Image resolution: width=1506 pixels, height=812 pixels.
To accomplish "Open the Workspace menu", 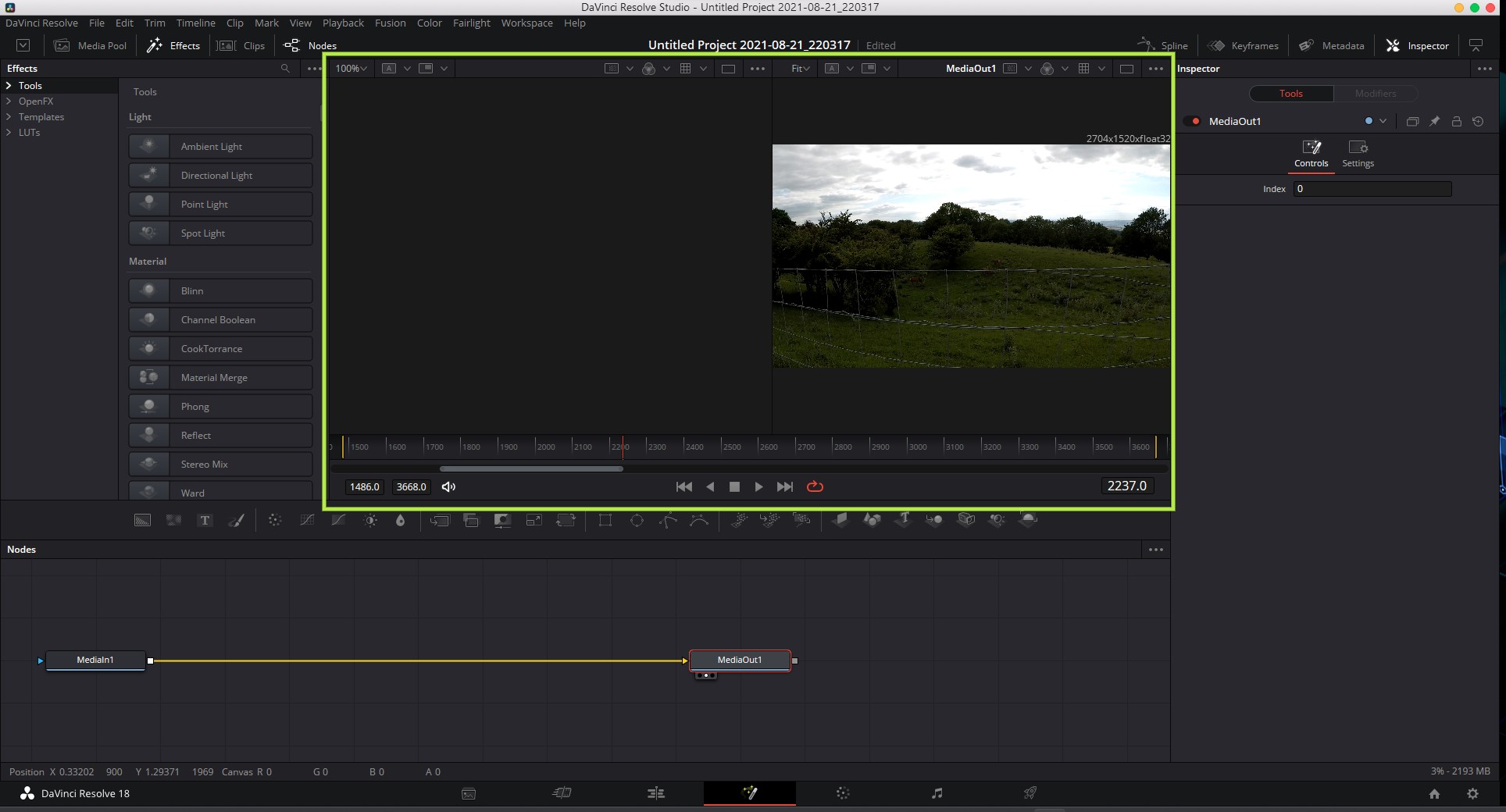I will click(526, 23).
